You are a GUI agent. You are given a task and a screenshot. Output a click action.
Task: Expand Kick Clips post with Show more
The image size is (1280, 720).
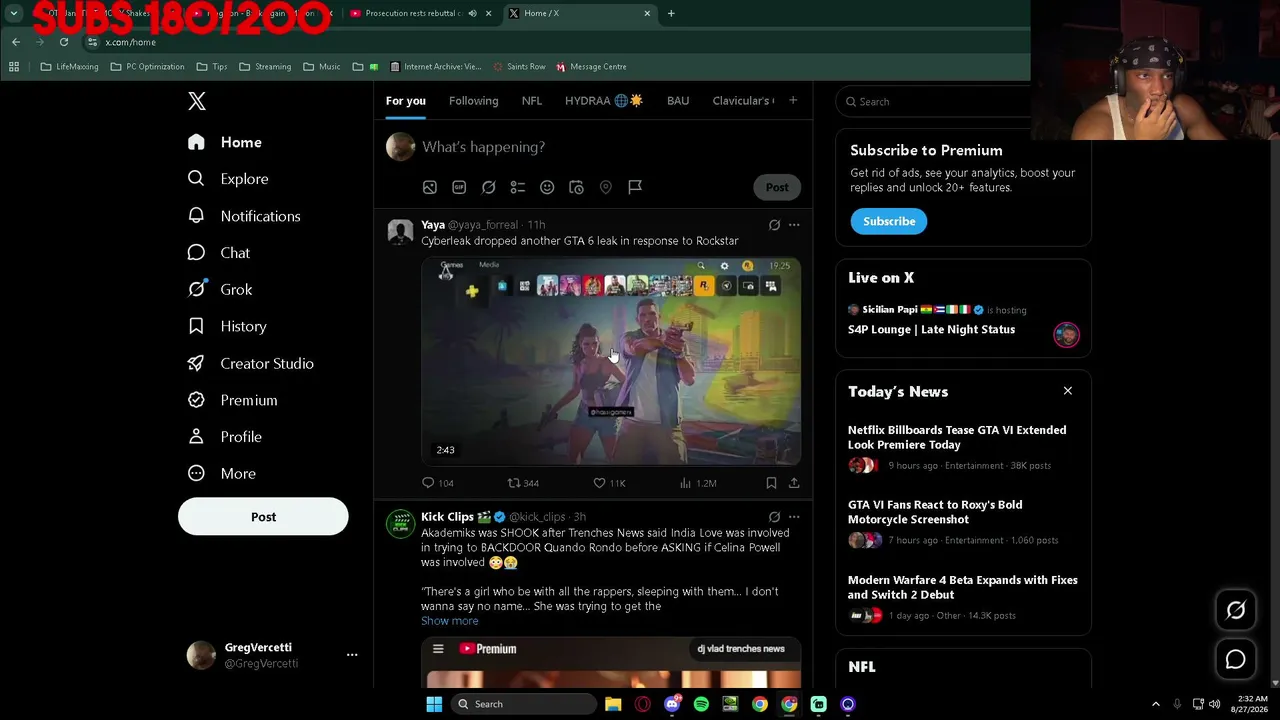[450, 621]
